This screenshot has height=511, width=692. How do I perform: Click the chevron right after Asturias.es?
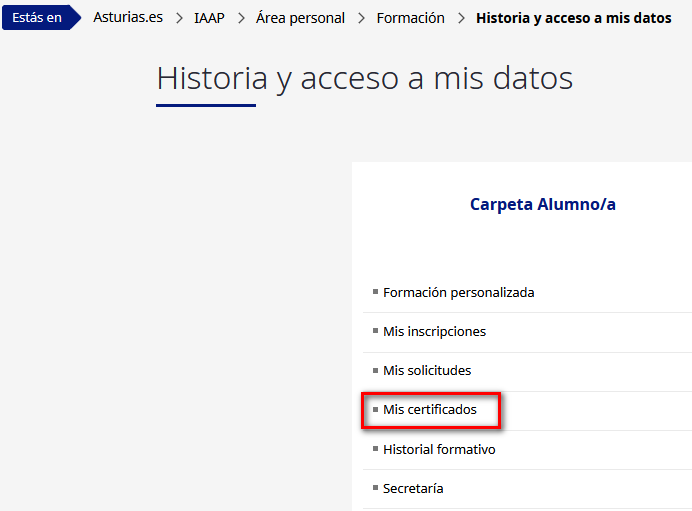(178, 18)
